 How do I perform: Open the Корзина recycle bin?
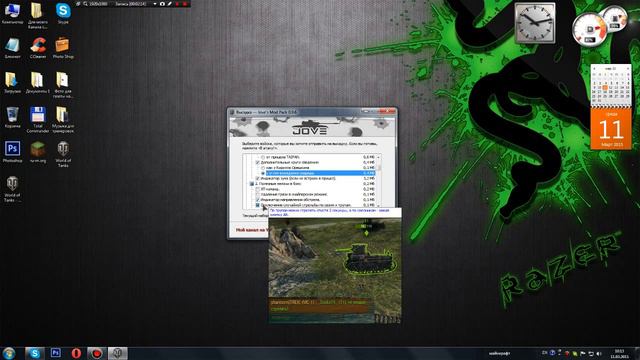(12, 117)
